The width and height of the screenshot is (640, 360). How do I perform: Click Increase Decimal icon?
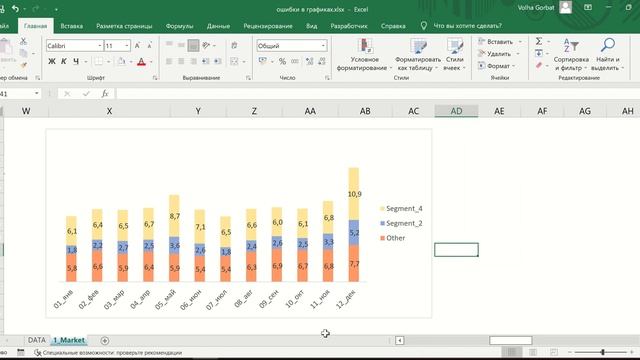point(309,62)
